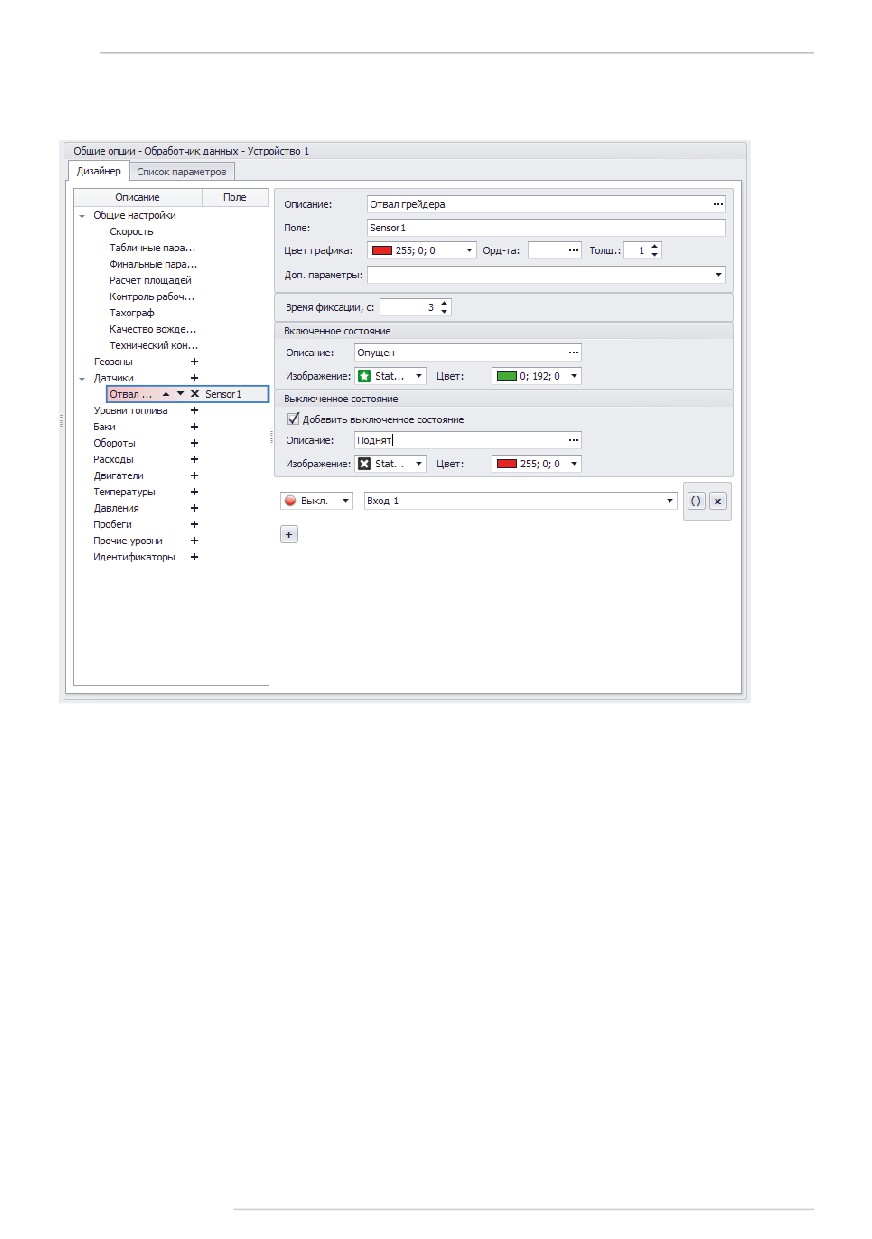Image resolution: width=872 pixels, height=1239 pixels.
Task: Collapse the Общие настройки tree node
Action: tap(82, 215)
